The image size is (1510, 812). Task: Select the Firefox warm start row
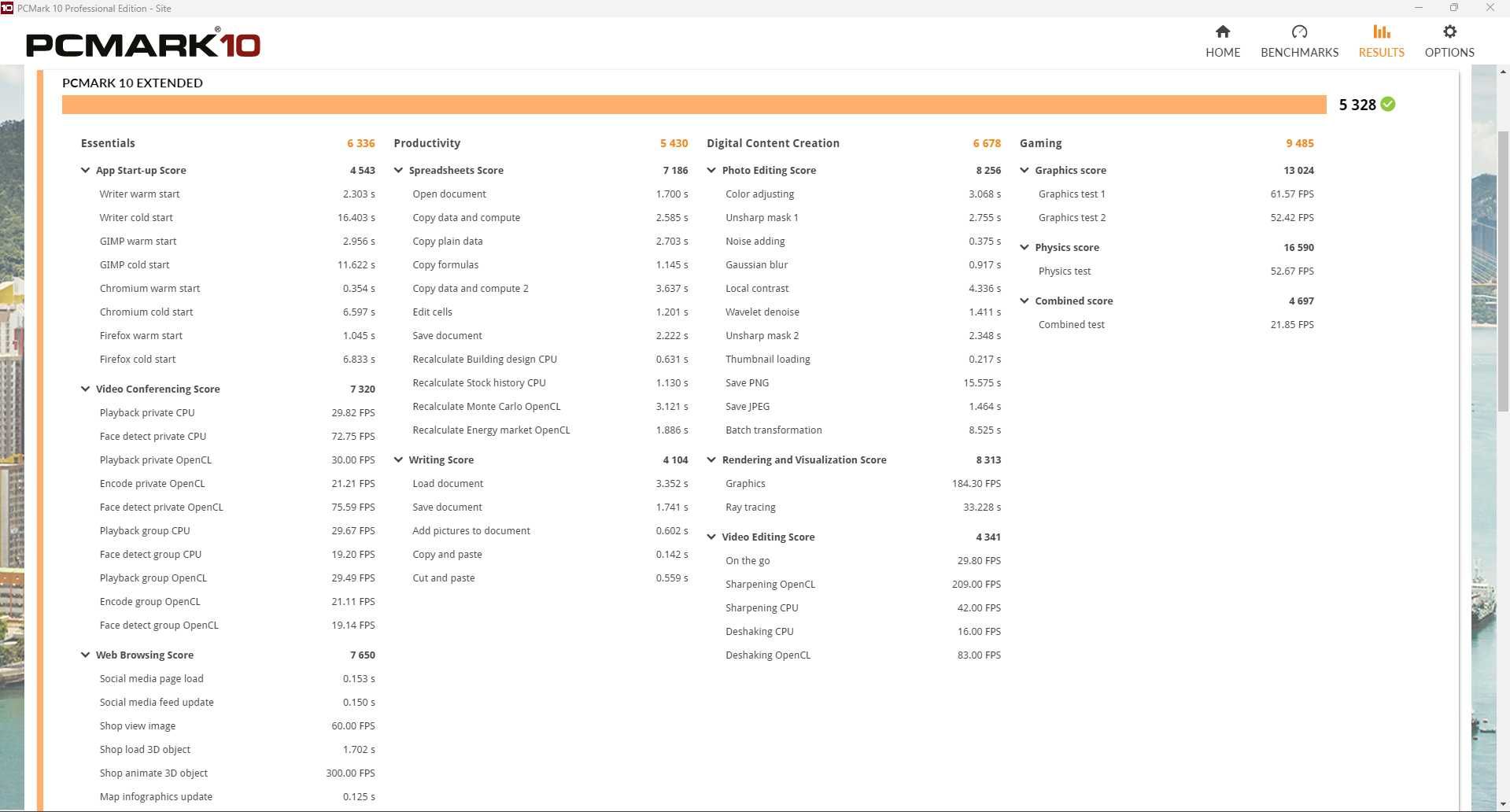point(237,335)
